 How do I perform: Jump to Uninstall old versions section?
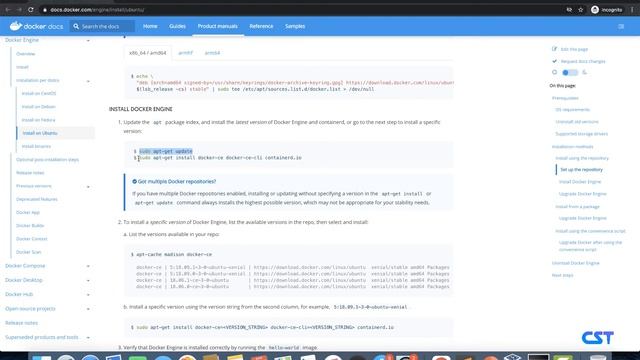[x=577, y=122]
